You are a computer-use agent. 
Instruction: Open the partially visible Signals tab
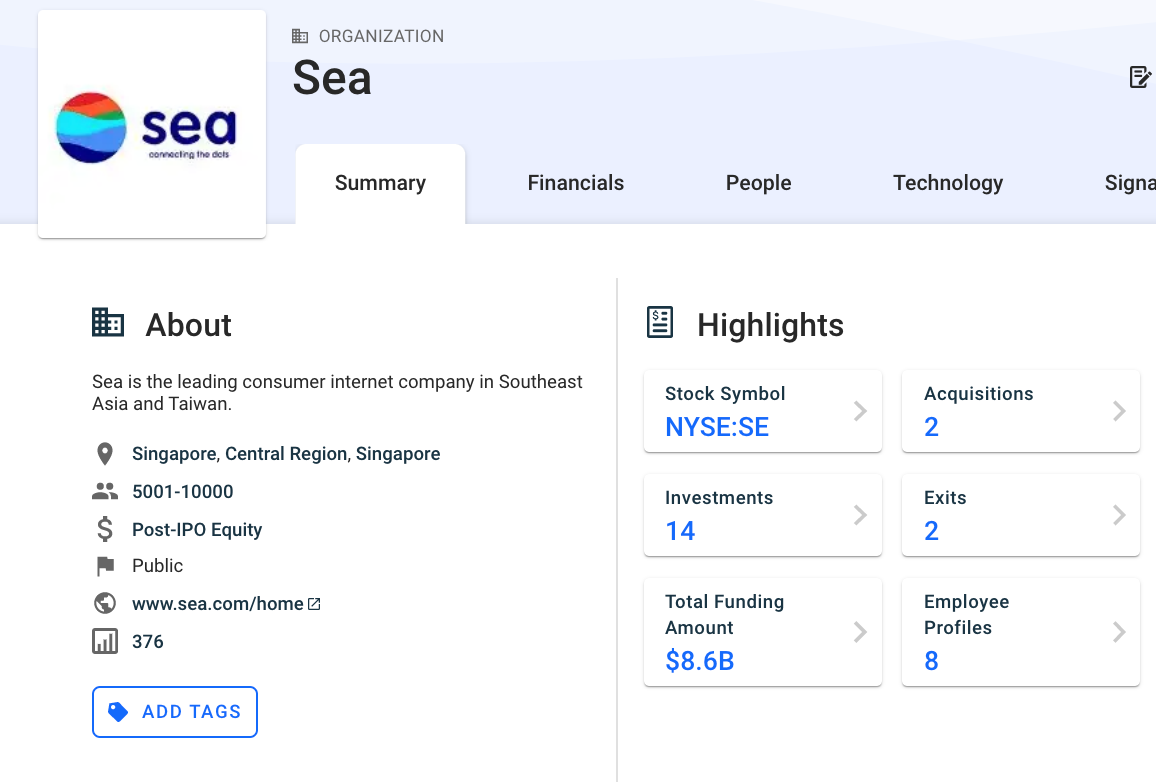point(1129,183)
